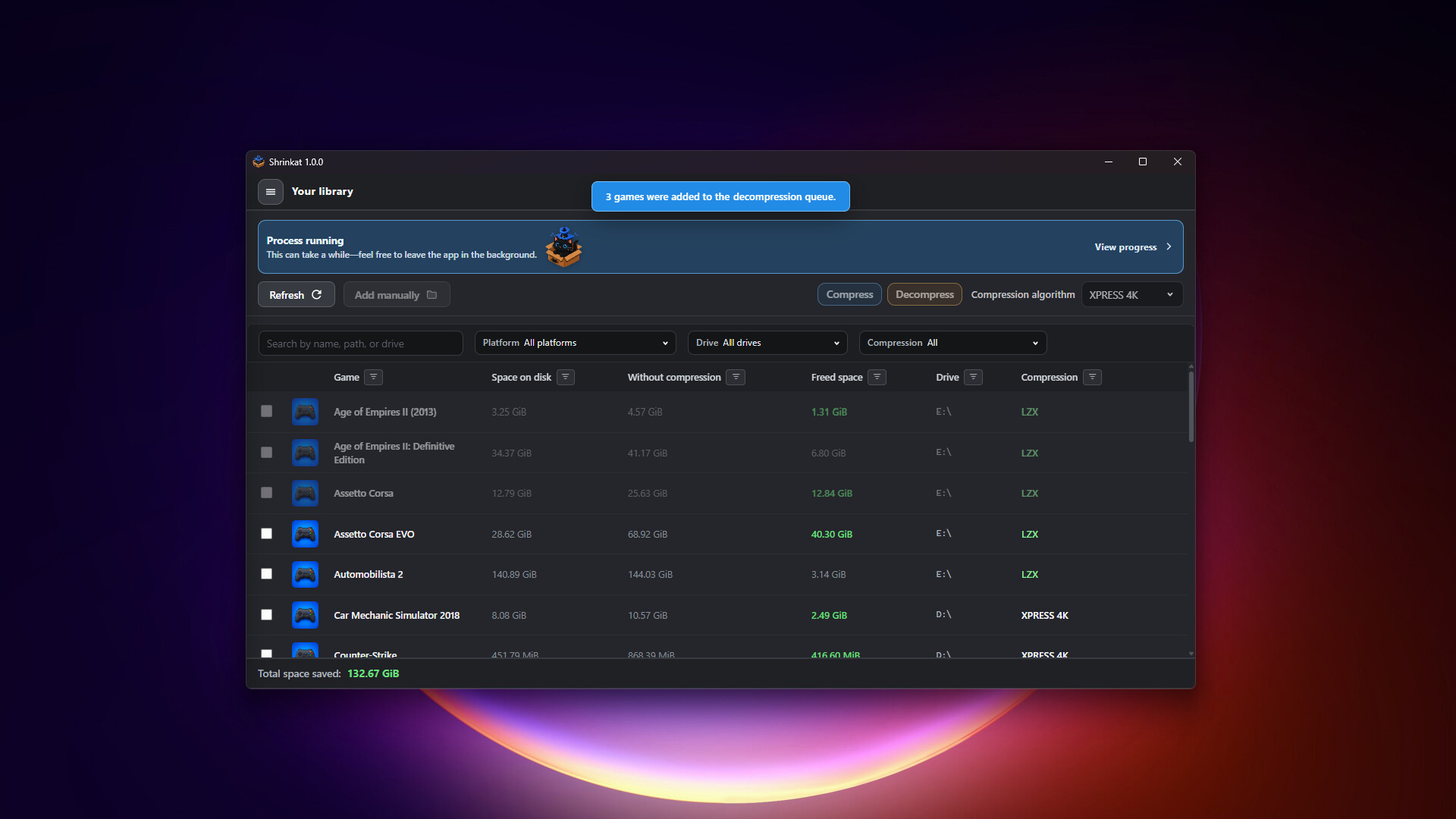Click the scroll down arrow of the game list
This screenshot has width=1456, height=819.
(1191, 653)
